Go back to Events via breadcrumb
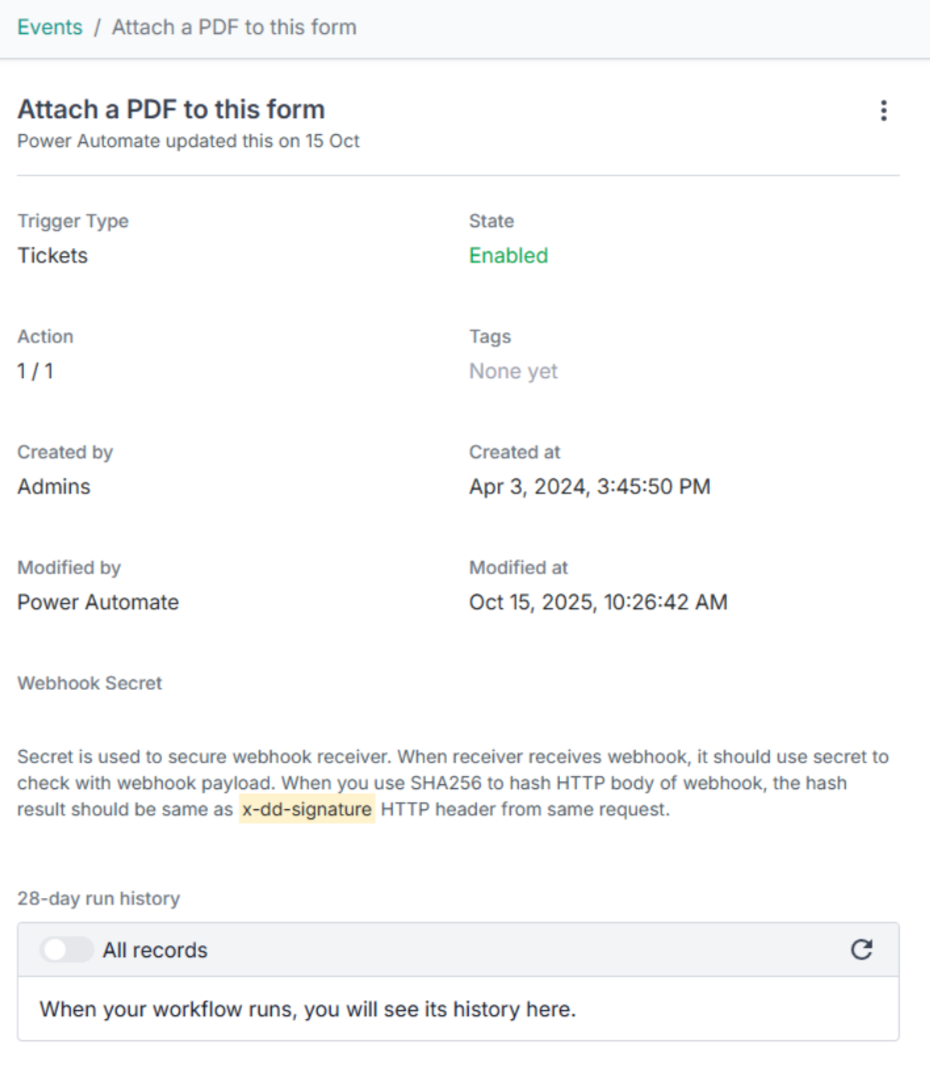Viewport: 930px width, 1066px height. pos(50,27)
